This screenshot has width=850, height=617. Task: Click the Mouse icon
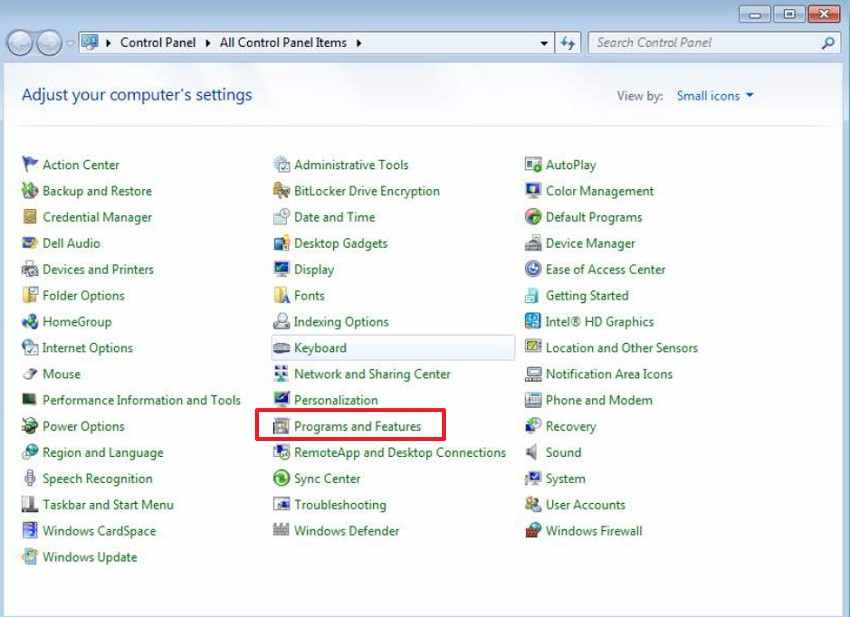point(30,374)
